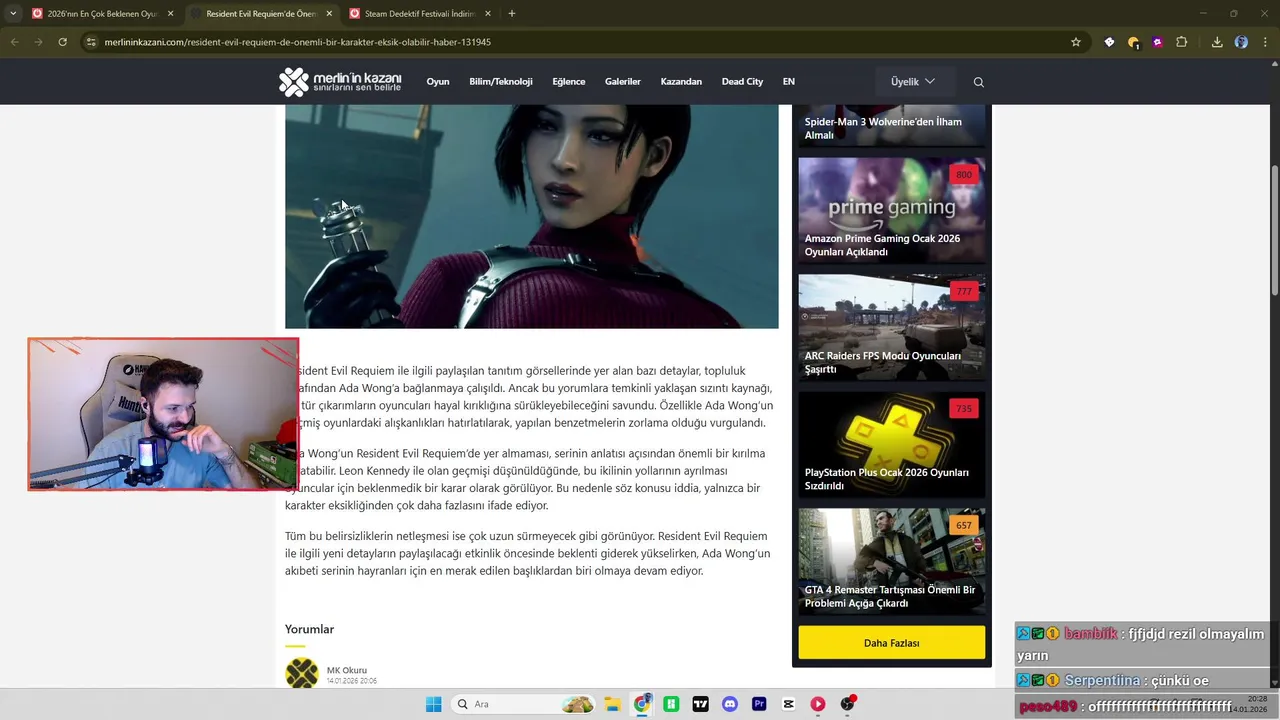Switch to the 2026'nın En Çok Beklenen tab
Viewport: 1280px width, 720px height.
tap(103, 14)
